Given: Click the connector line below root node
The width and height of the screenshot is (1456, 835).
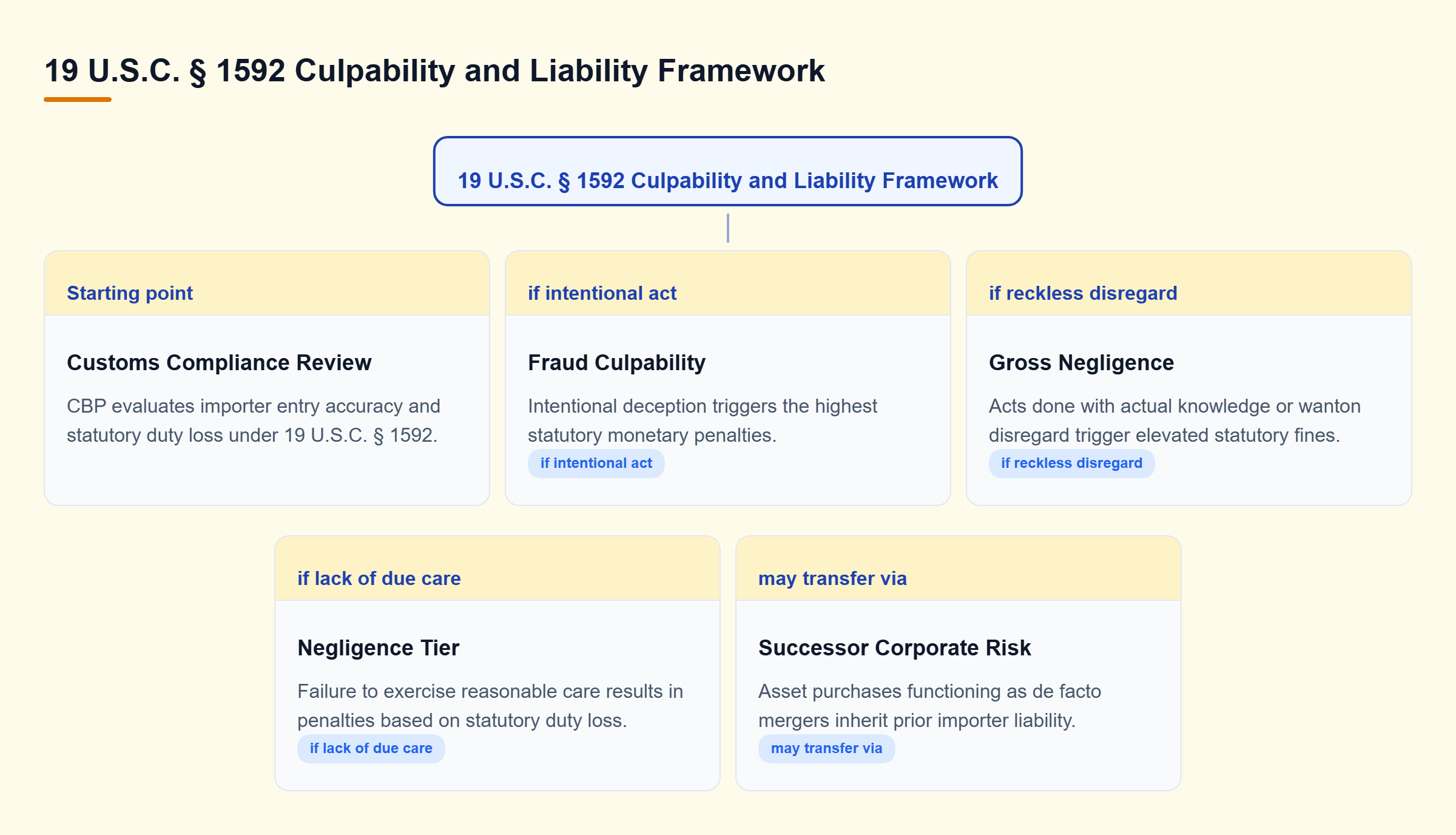Looking at the screenshot, I should point(728,228).
